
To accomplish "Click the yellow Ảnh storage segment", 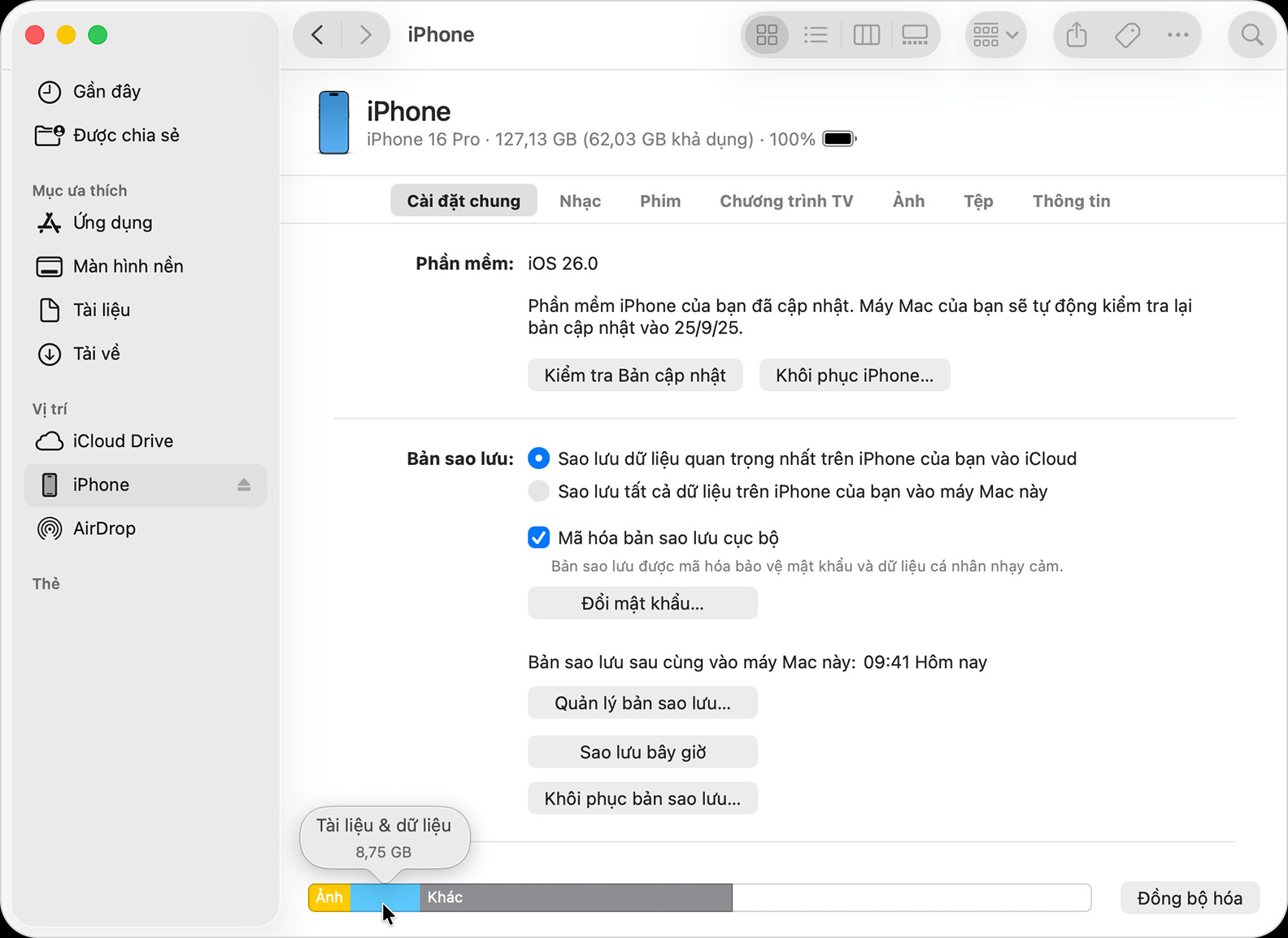I will tap(329, 897).
